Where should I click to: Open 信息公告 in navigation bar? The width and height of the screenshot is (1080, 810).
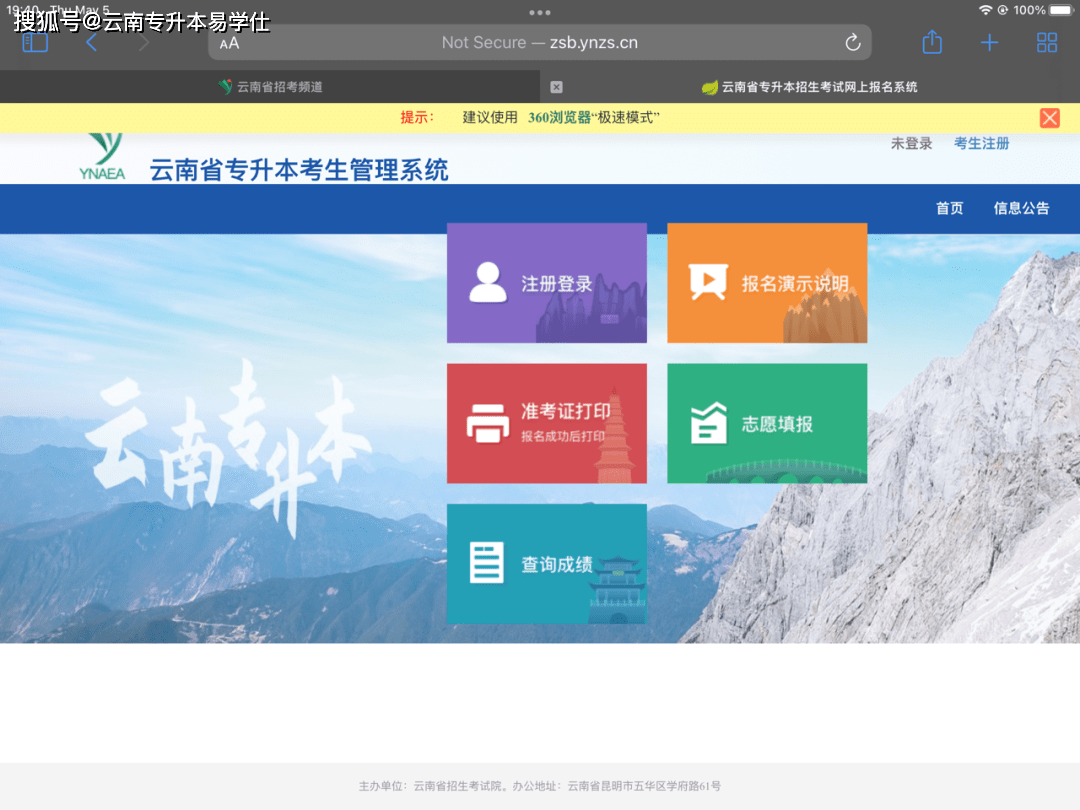1021,208
